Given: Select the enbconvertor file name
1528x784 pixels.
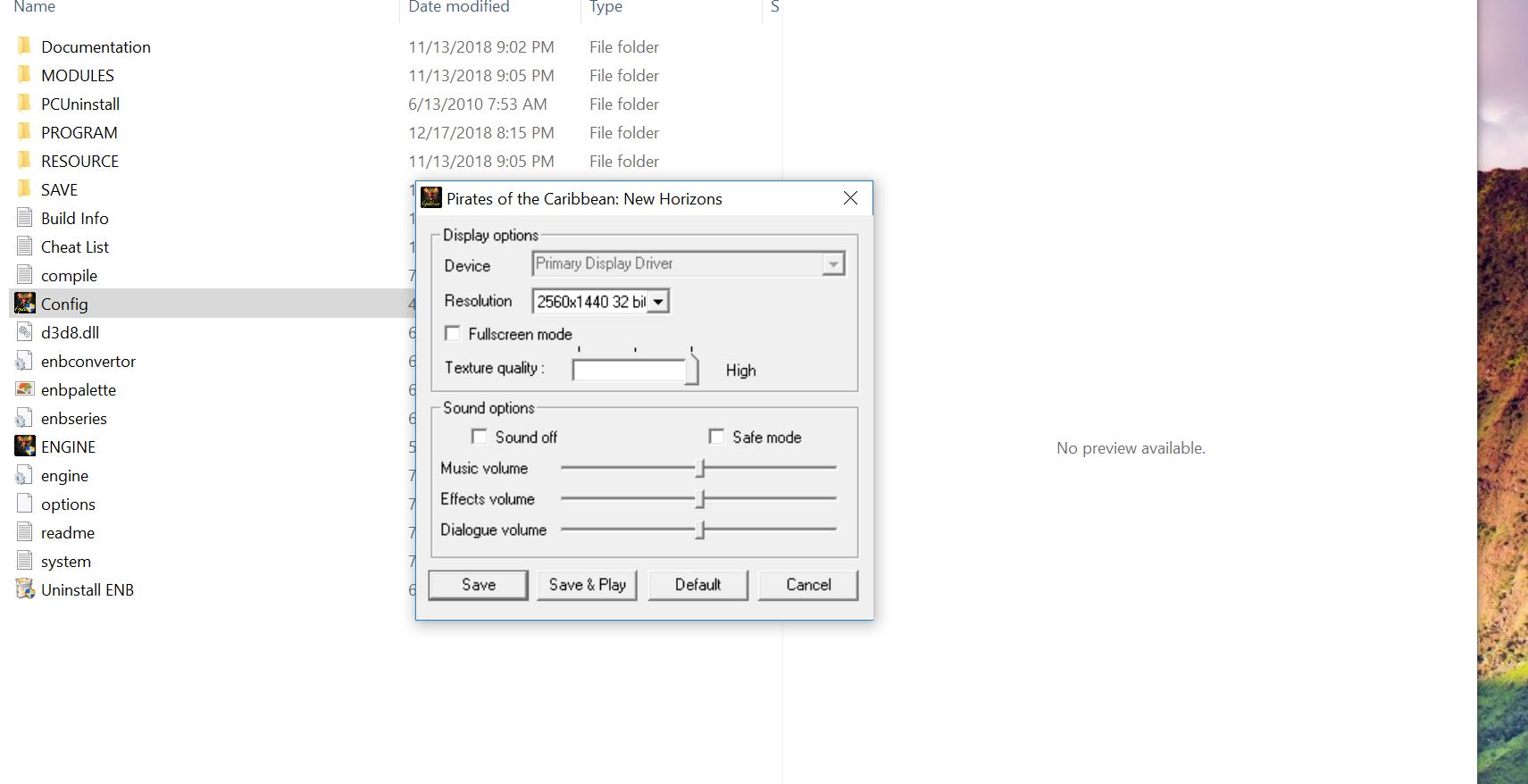Looking at the screenshot, I should (88, 361).
